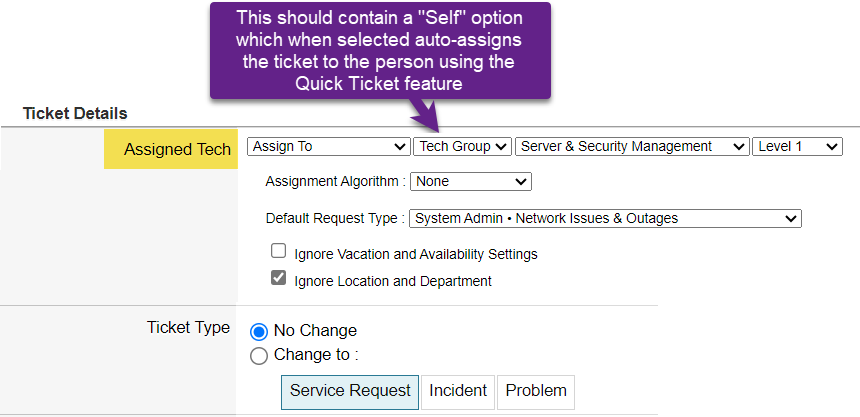
Task: Click the purple Self option annotation callout
Action: coord(380,50)
